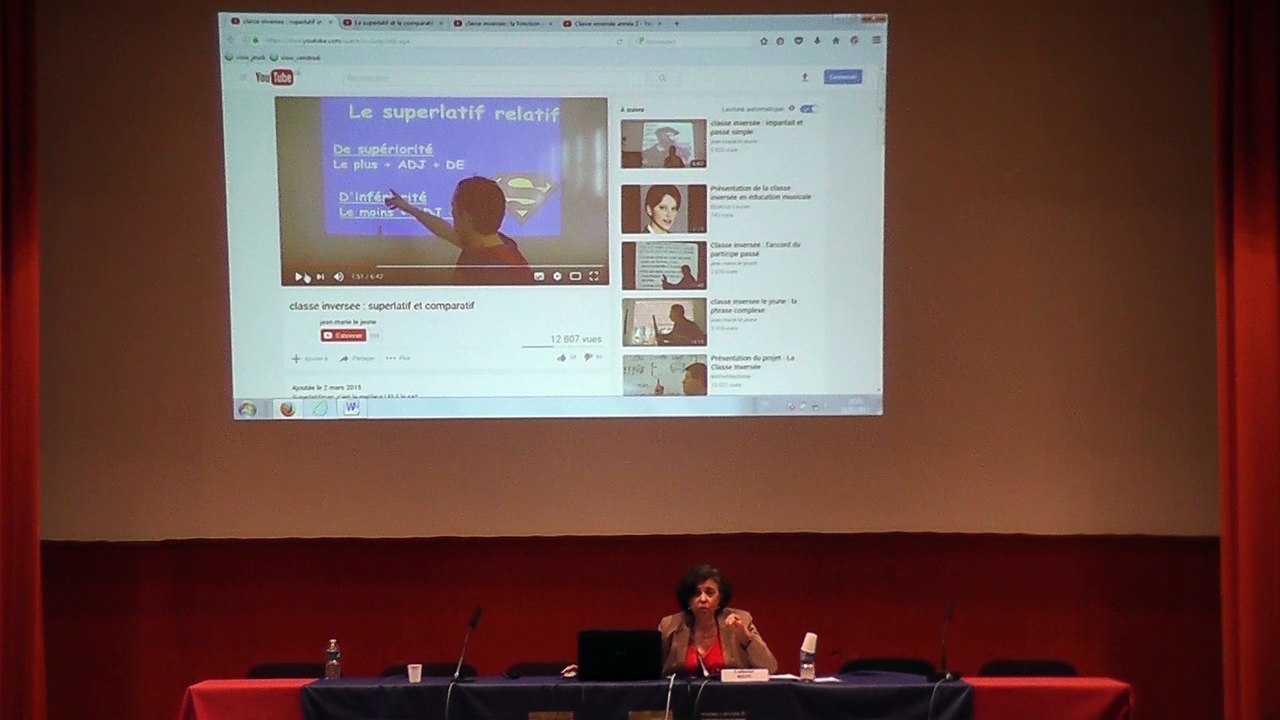Click the green taskbar application icon
The height and width of the screenshot is (720, 1280).
320,408
